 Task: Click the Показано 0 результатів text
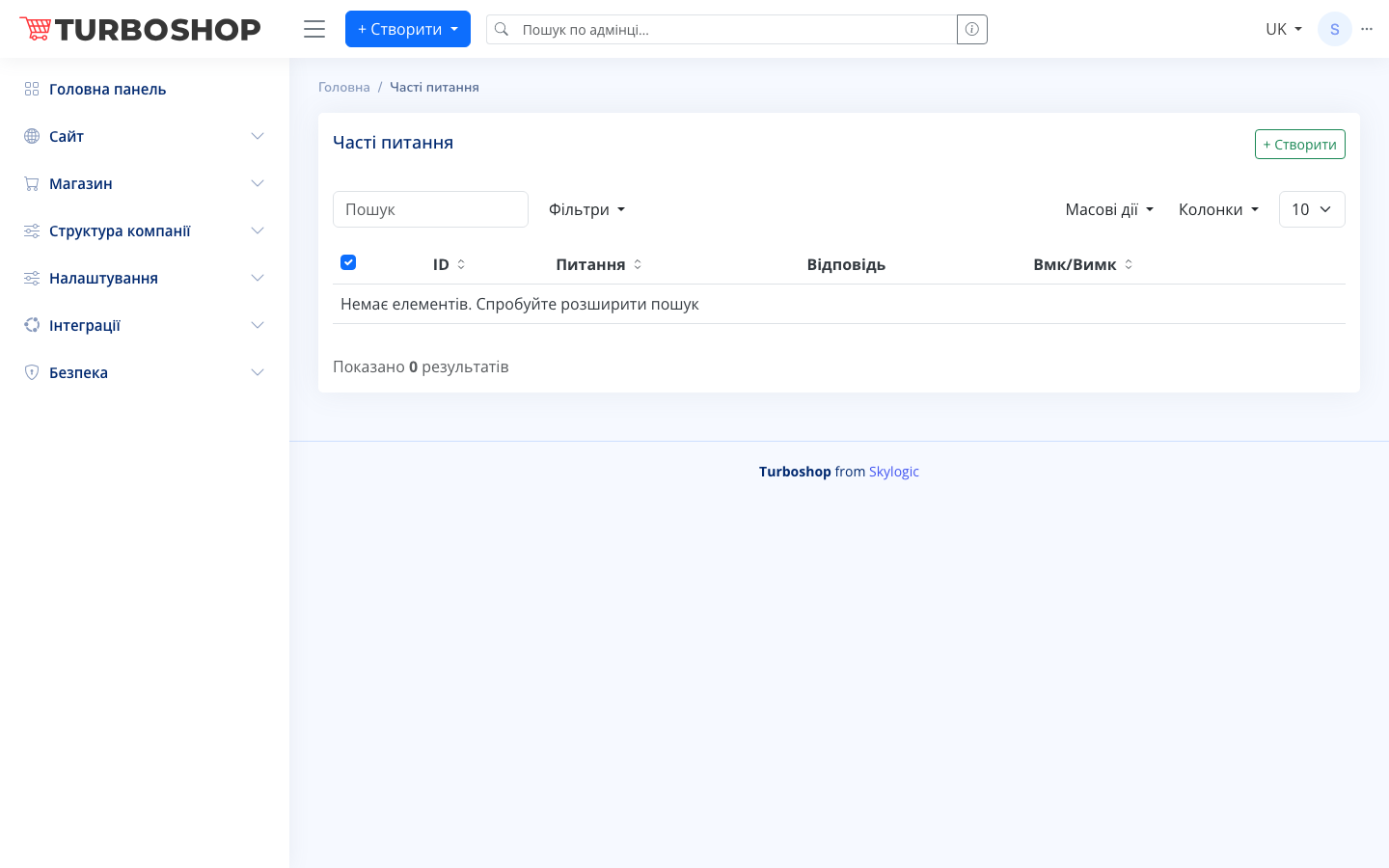click(421, 366)
